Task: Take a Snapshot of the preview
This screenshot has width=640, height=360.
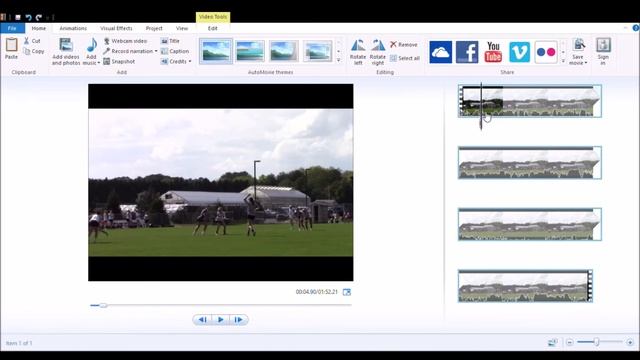Action: click(119, 61)
